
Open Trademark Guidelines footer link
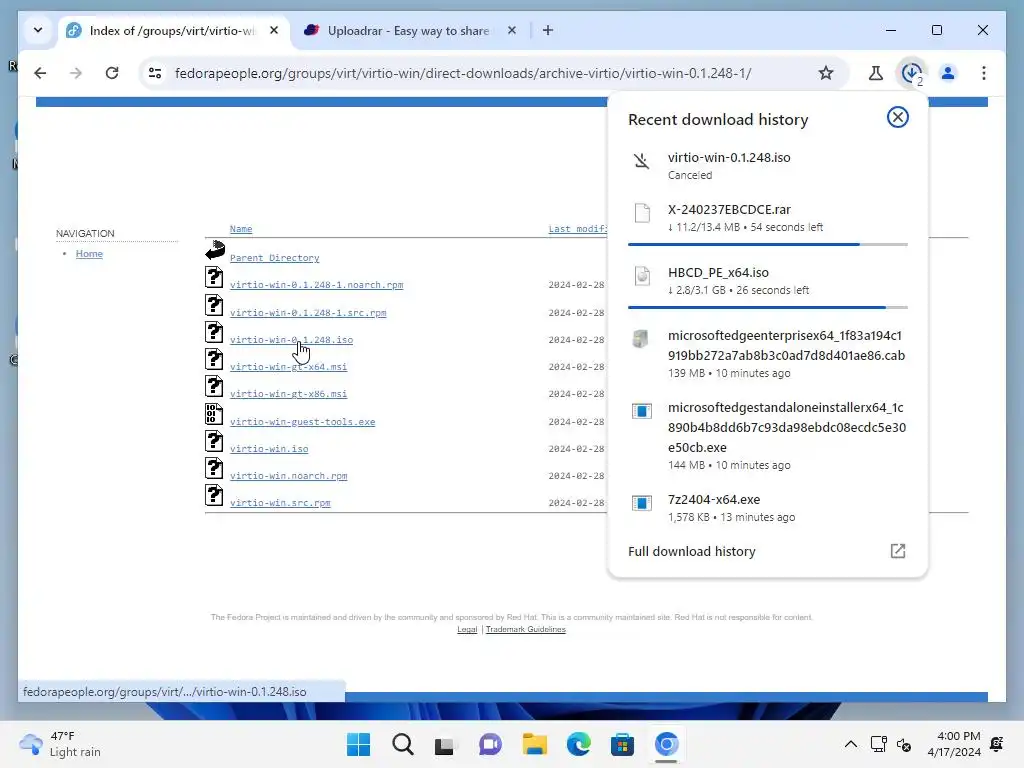coord(526,629)
